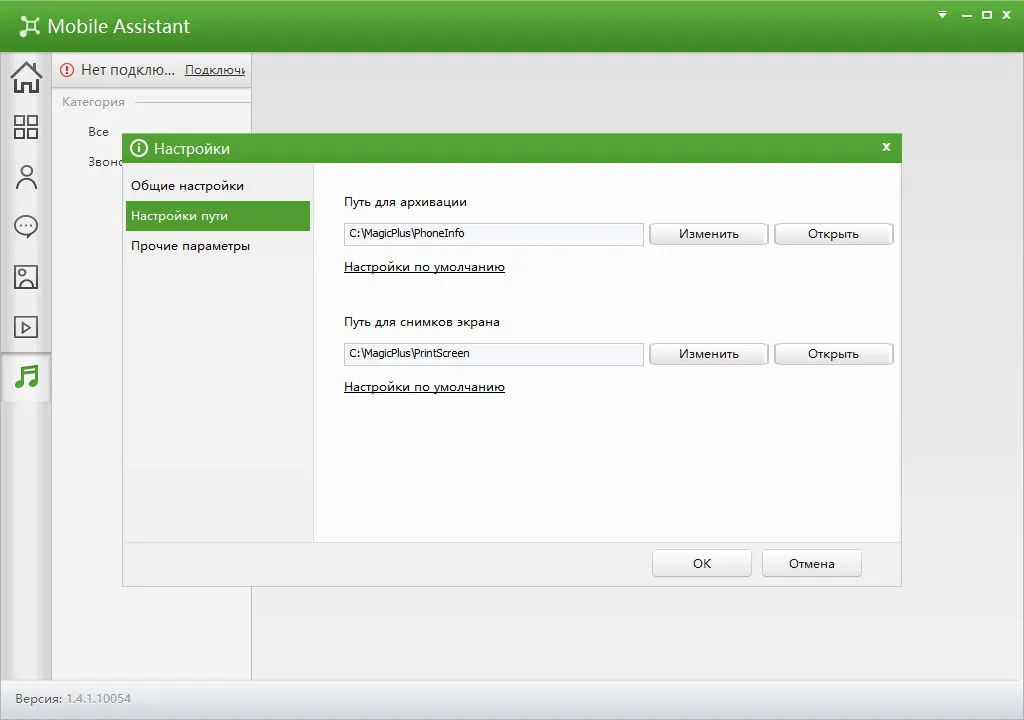Select the green Music note icon
1024x720 pixels.
27,377
